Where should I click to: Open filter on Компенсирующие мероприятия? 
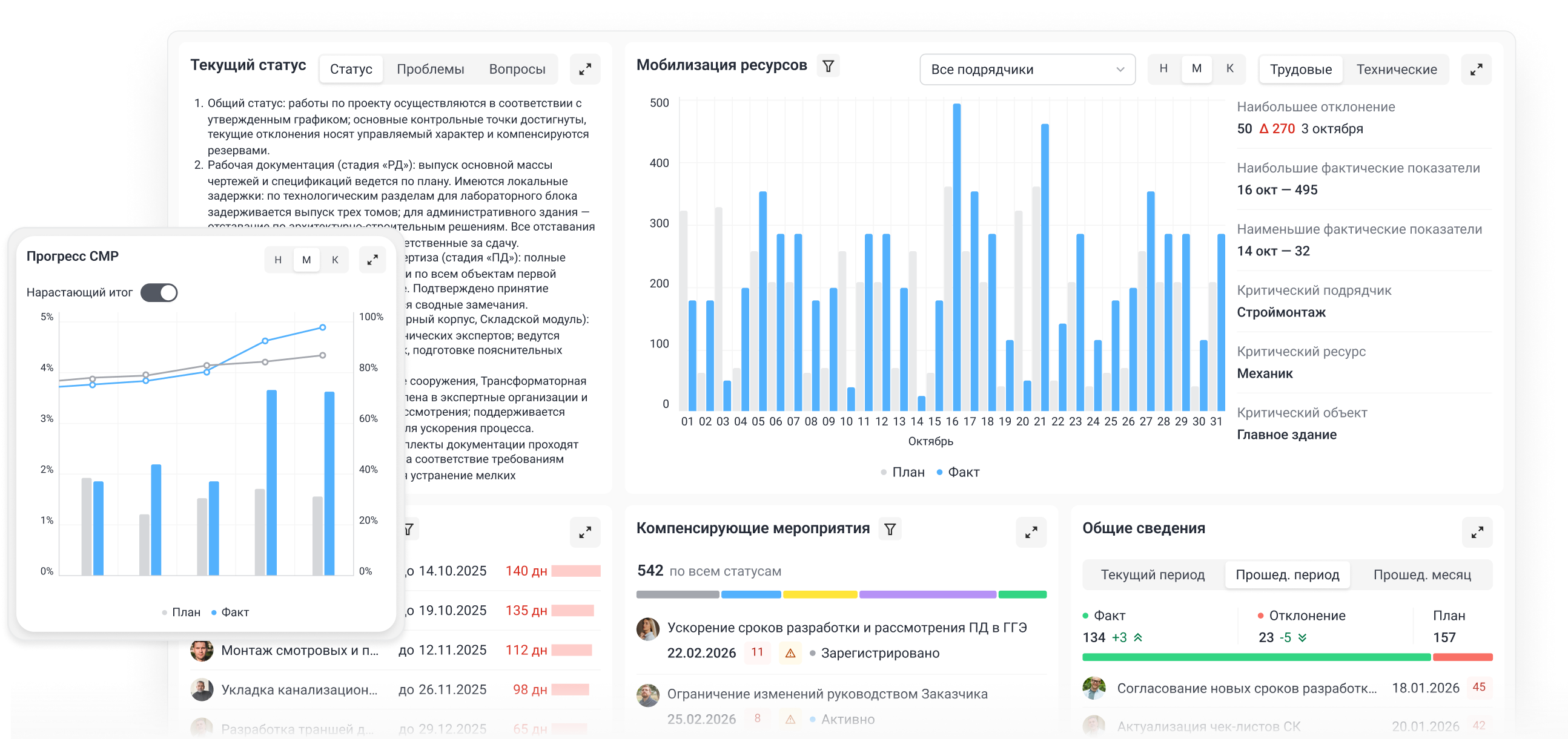890,528
